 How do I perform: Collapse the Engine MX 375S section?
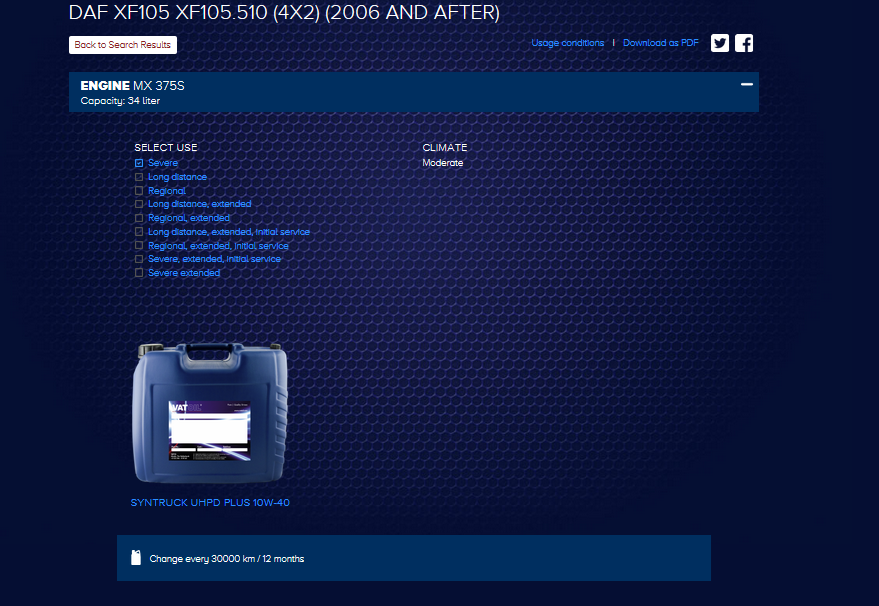[x=746, y=85]
